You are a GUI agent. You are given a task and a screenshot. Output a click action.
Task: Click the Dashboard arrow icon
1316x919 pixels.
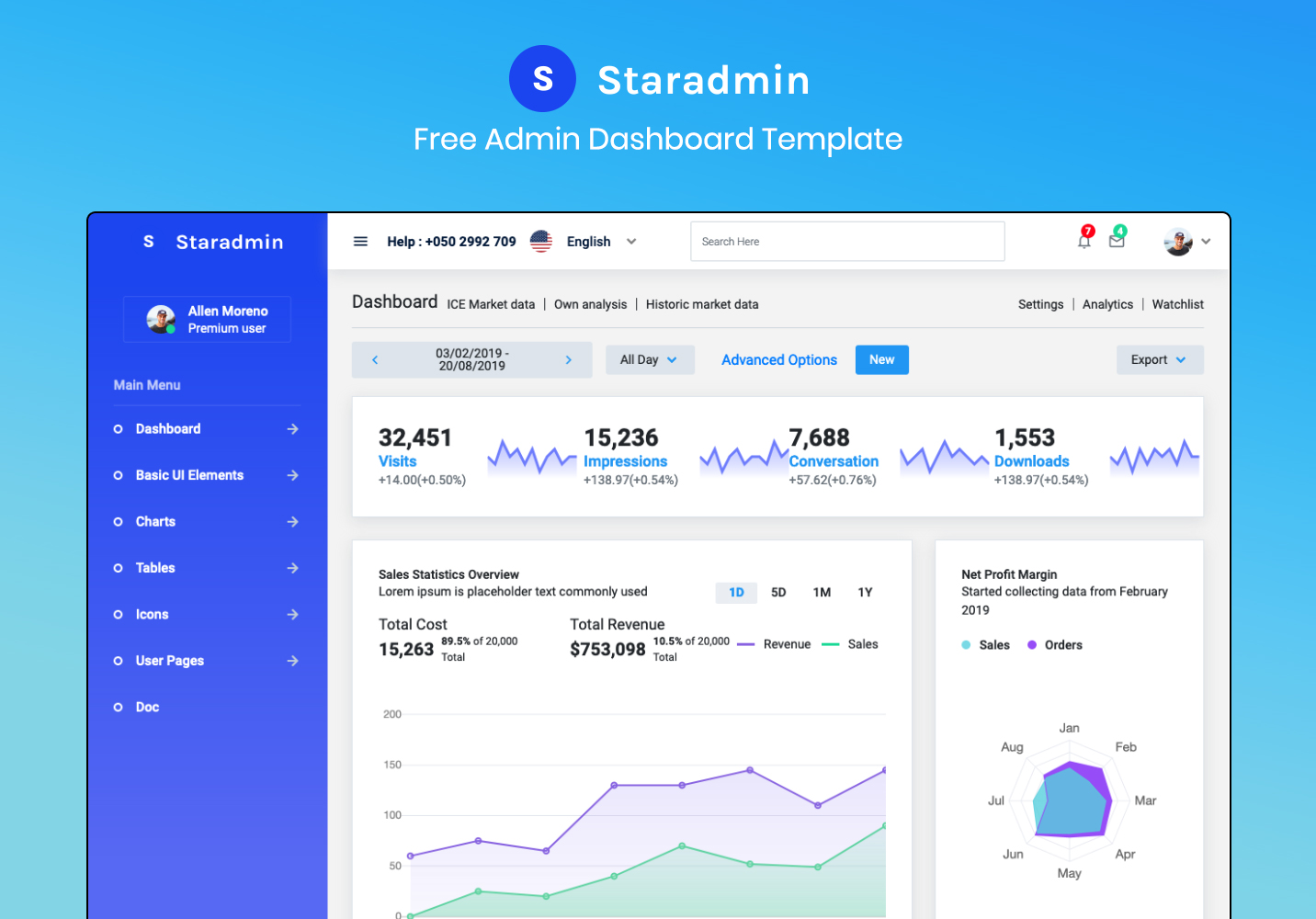[292, 429]
